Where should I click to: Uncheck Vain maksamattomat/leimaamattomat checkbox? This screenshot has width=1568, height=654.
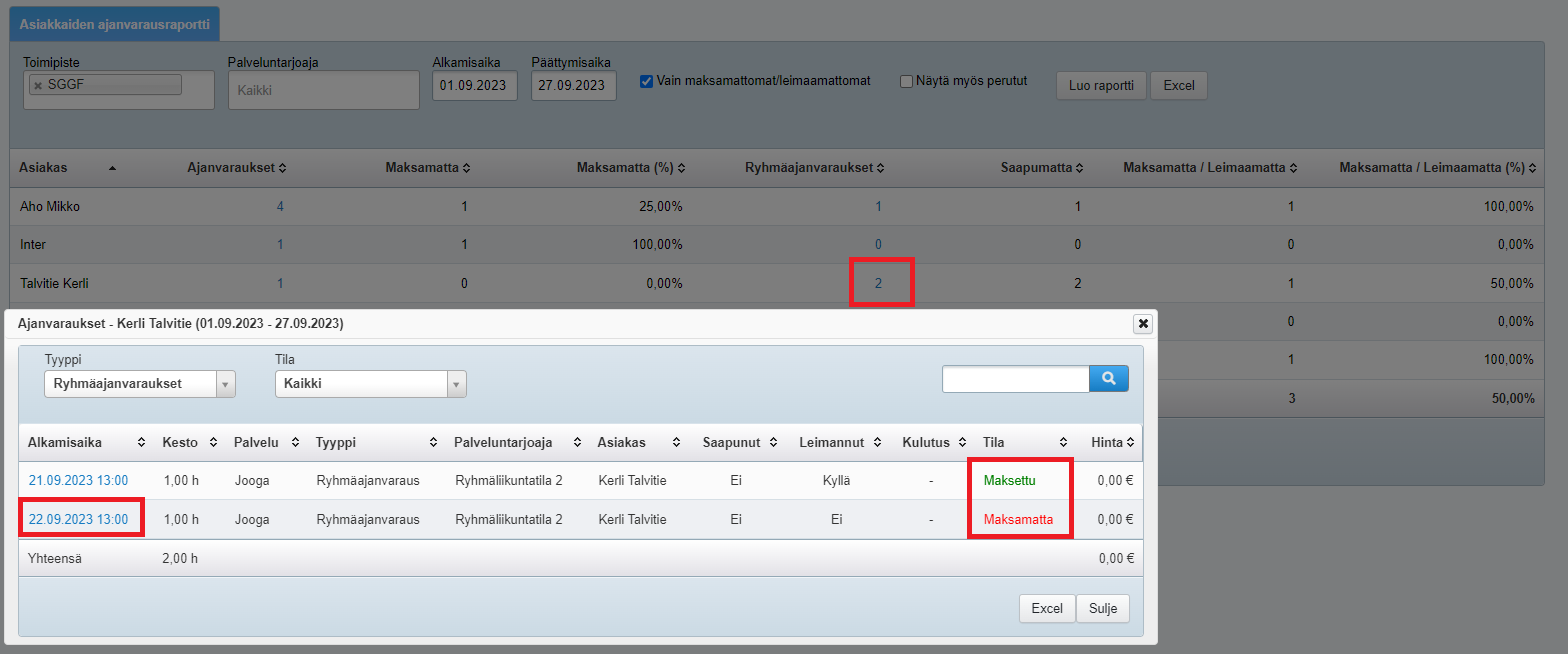coord(646,81)
